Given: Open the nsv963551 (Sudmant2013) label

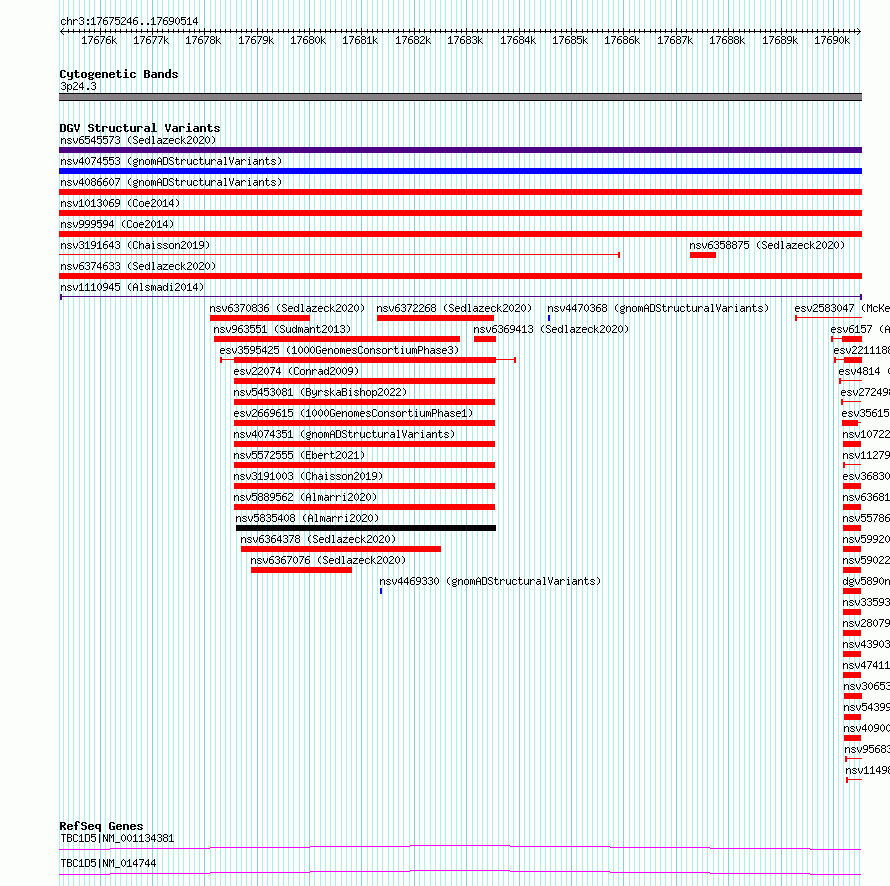Looking at the screenshot, I should click(282, 329).
